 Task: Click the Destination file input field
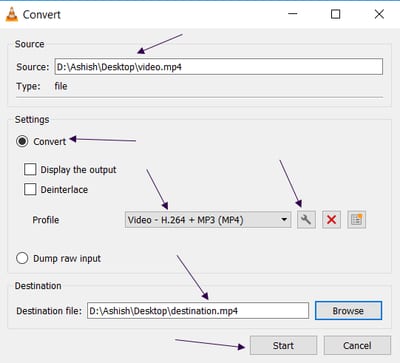[198, 311]
